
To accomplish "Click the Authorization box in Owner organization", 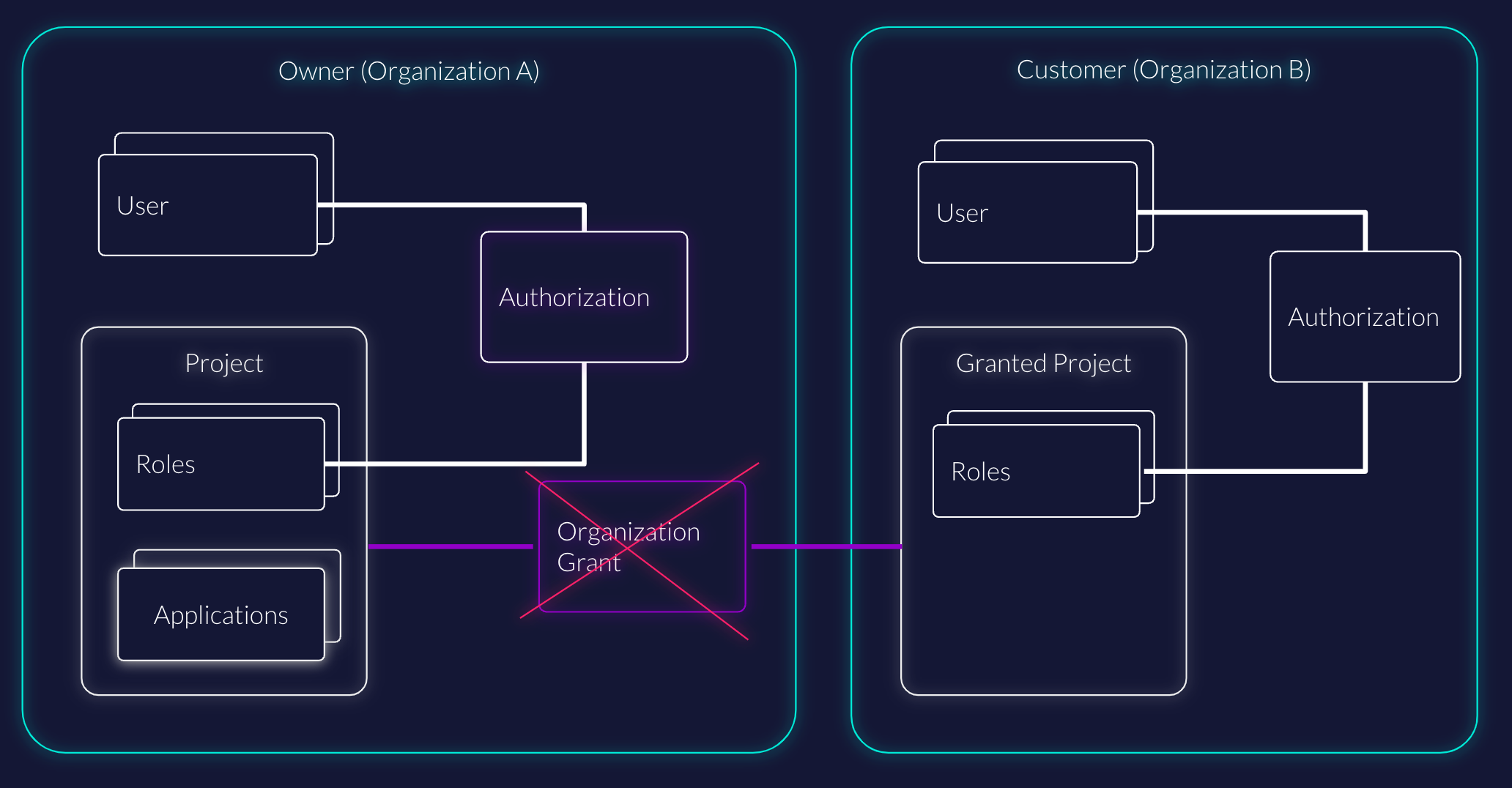I will [x=584, y=297].
